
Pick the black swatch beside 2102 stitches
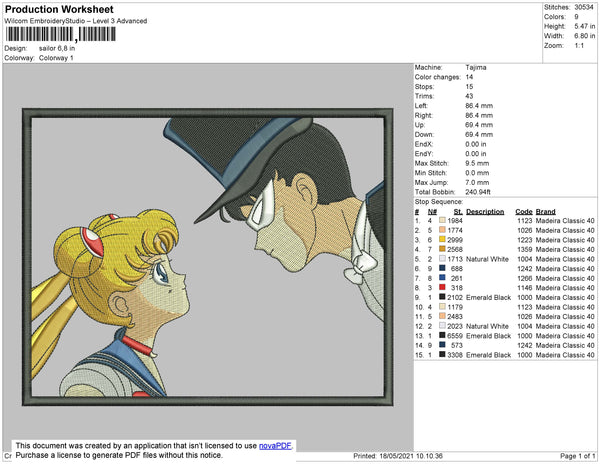click(x=442, y=297)
